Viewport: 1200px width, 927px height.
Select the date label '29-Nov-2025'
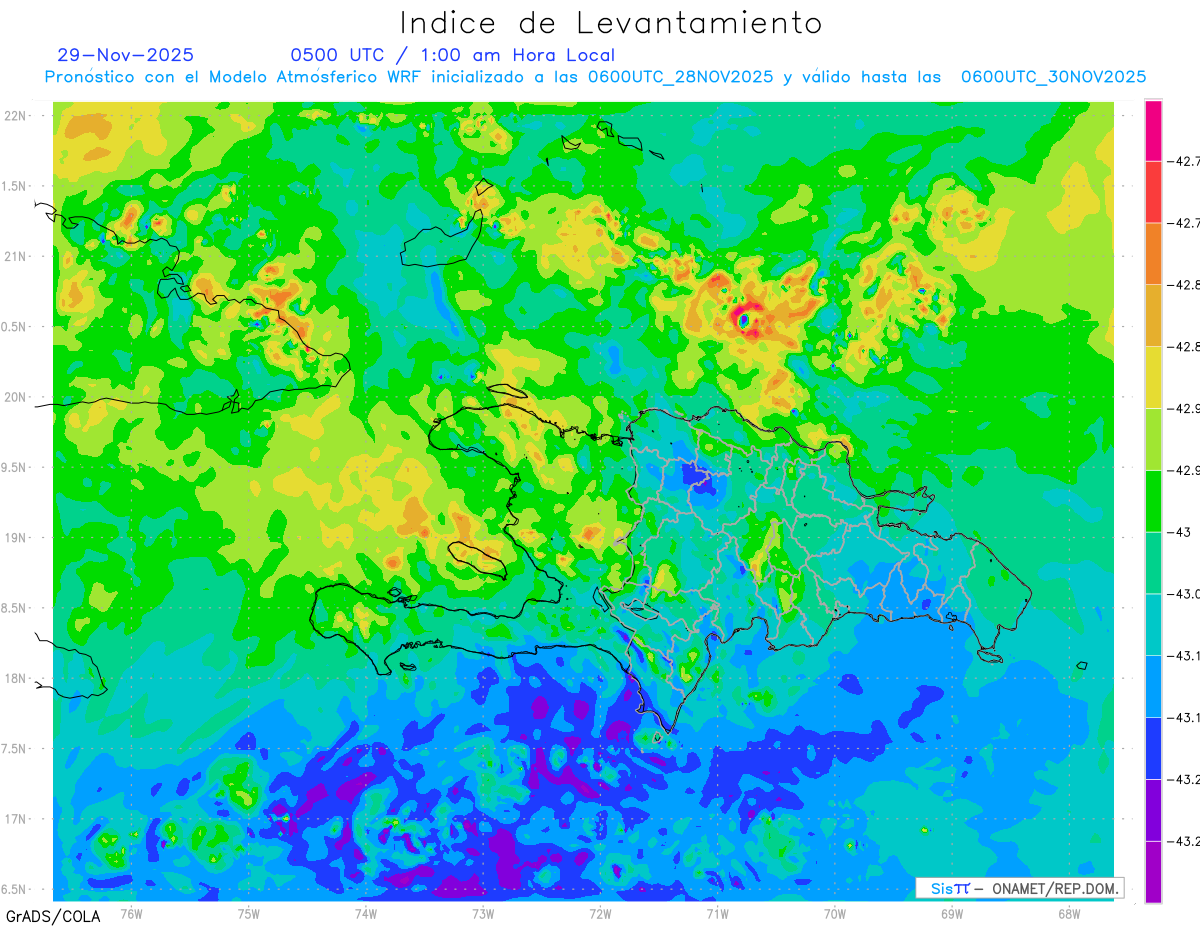click(x=126, y=55)
